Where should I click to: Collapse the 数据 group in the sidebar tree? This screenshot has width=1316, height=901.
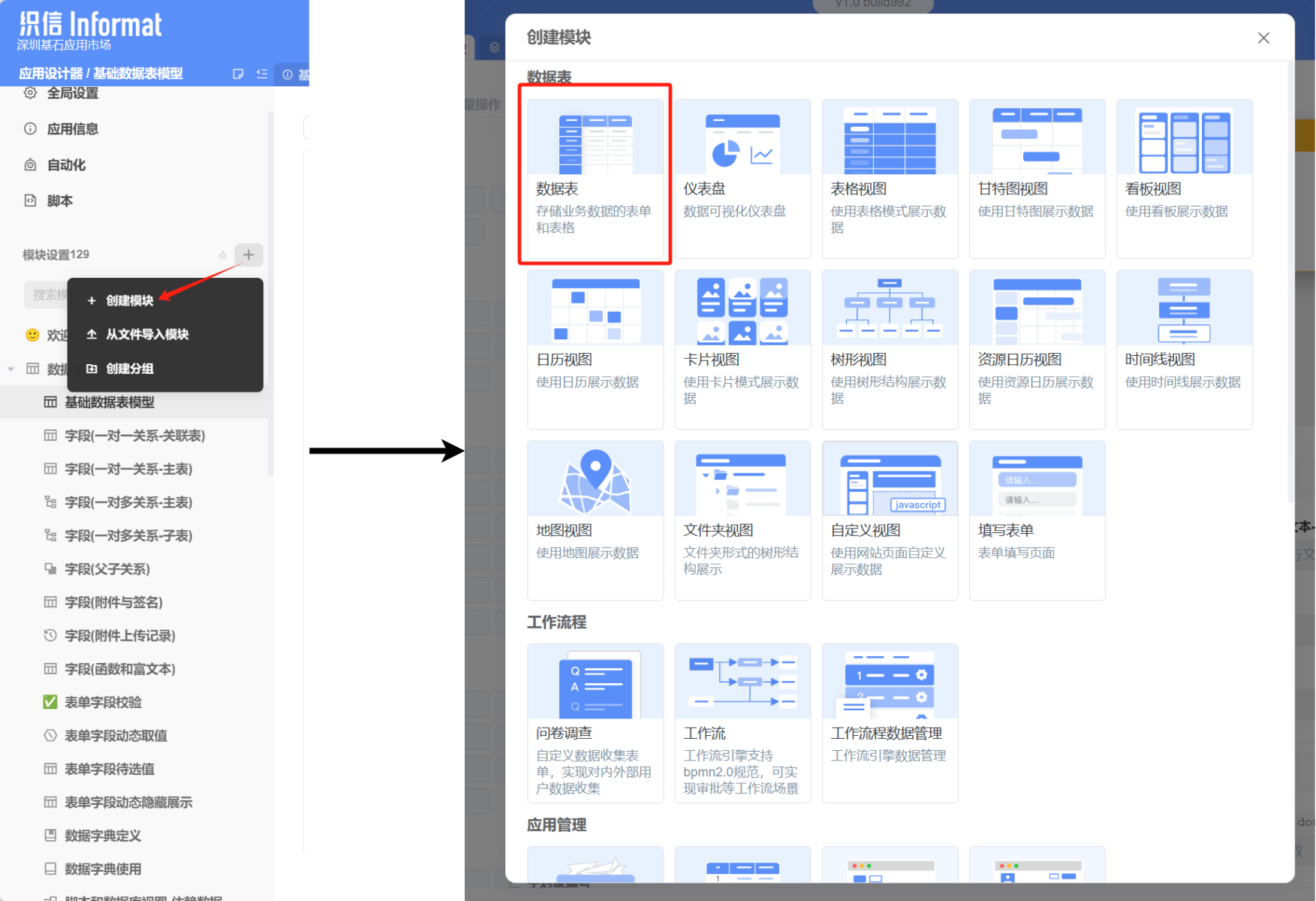pos(11,369)
